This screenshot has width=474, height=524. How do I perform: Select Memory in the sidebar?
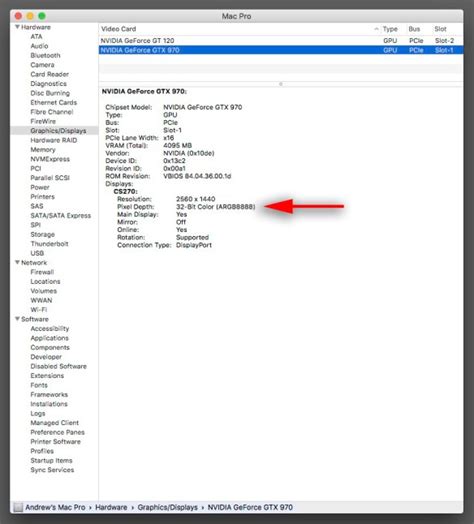(43, 149)
